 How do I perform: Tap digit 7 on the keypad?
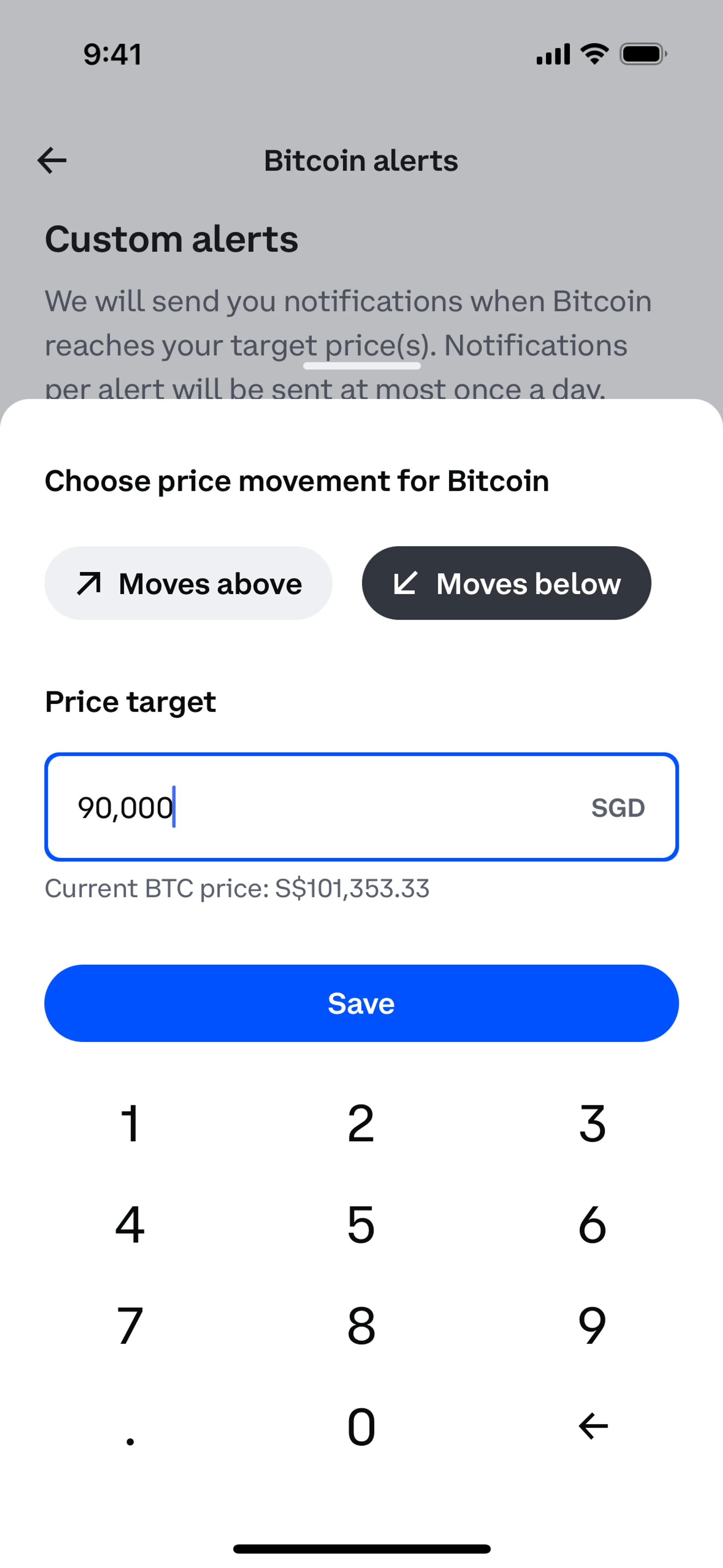(x=130, y=1325)
